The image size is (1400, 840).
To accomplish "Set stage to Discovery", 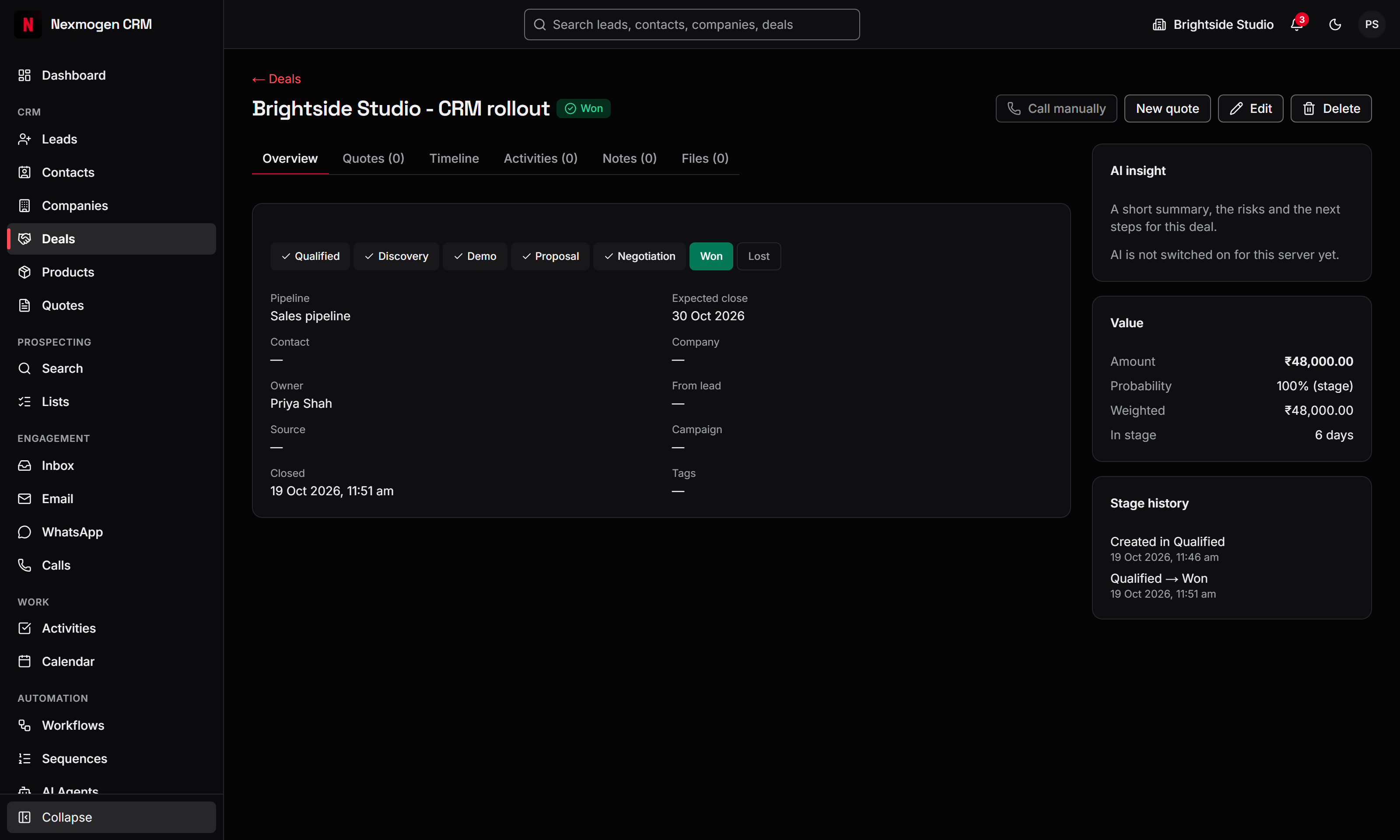I will pos(396,256).
